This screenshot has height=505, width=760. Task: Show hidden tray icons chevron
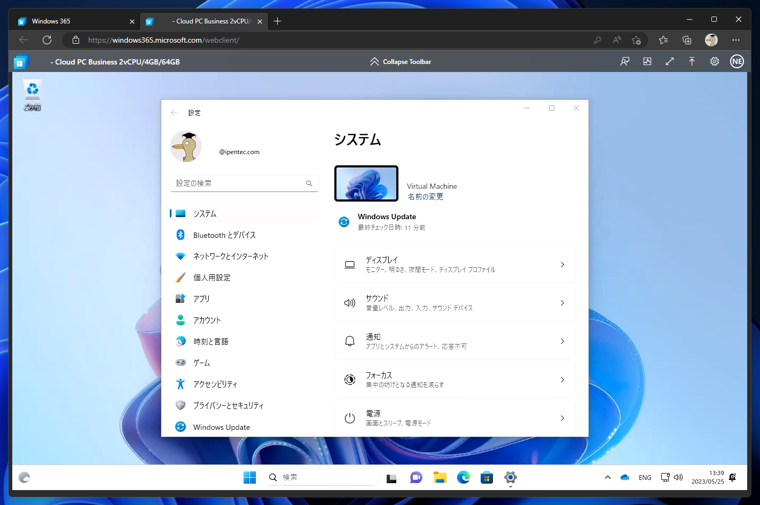(x=607, y=477)
